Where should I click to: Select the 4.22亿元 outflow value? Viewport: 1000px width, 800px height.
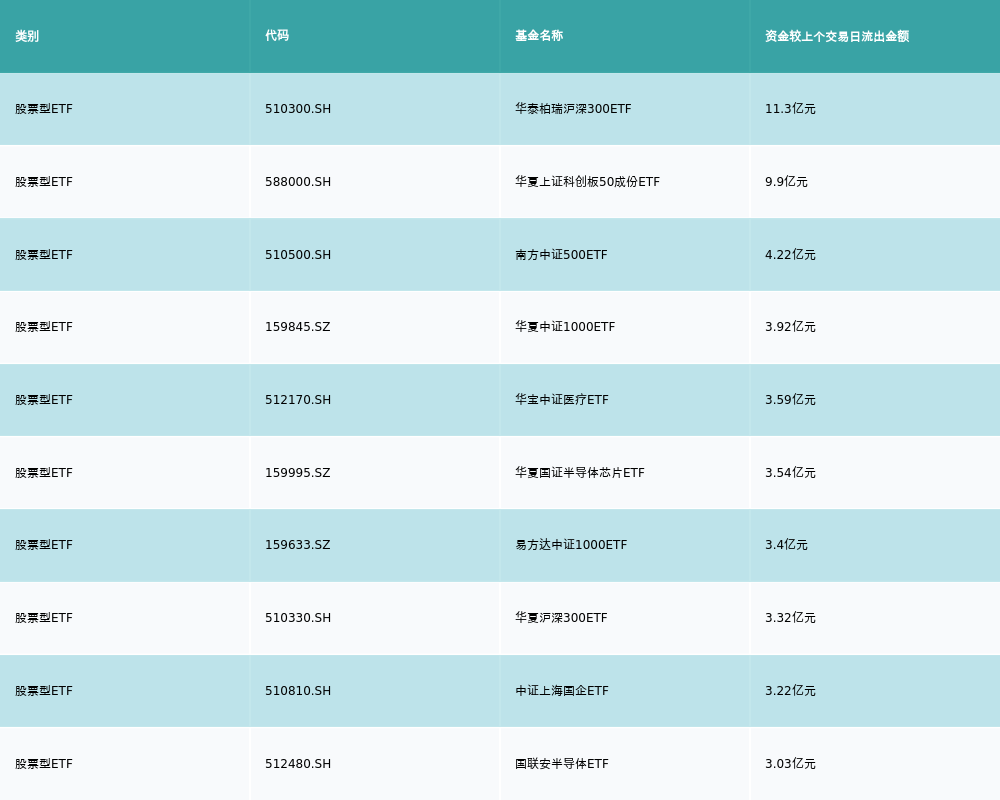[790, 255]
